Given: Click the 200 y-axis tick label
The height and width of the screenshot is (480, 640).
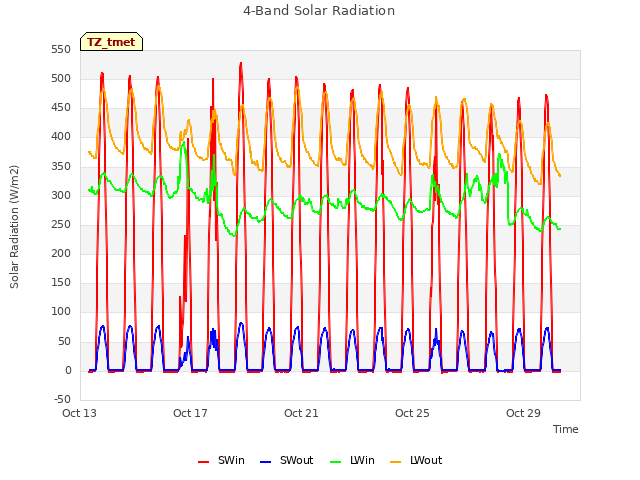Looking at the screenshot, I should tap(61, 253).
